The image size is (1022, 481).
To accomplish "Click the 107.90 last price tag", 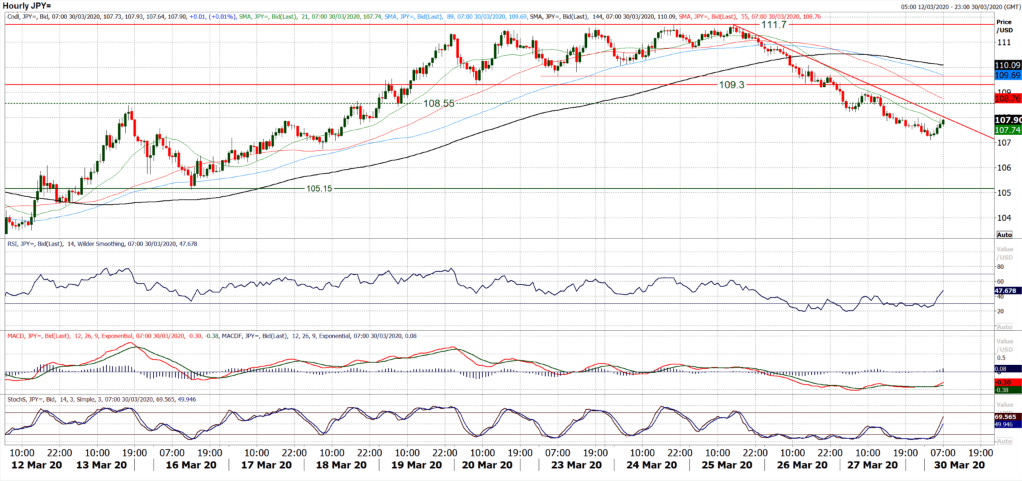I will 1006,120.
